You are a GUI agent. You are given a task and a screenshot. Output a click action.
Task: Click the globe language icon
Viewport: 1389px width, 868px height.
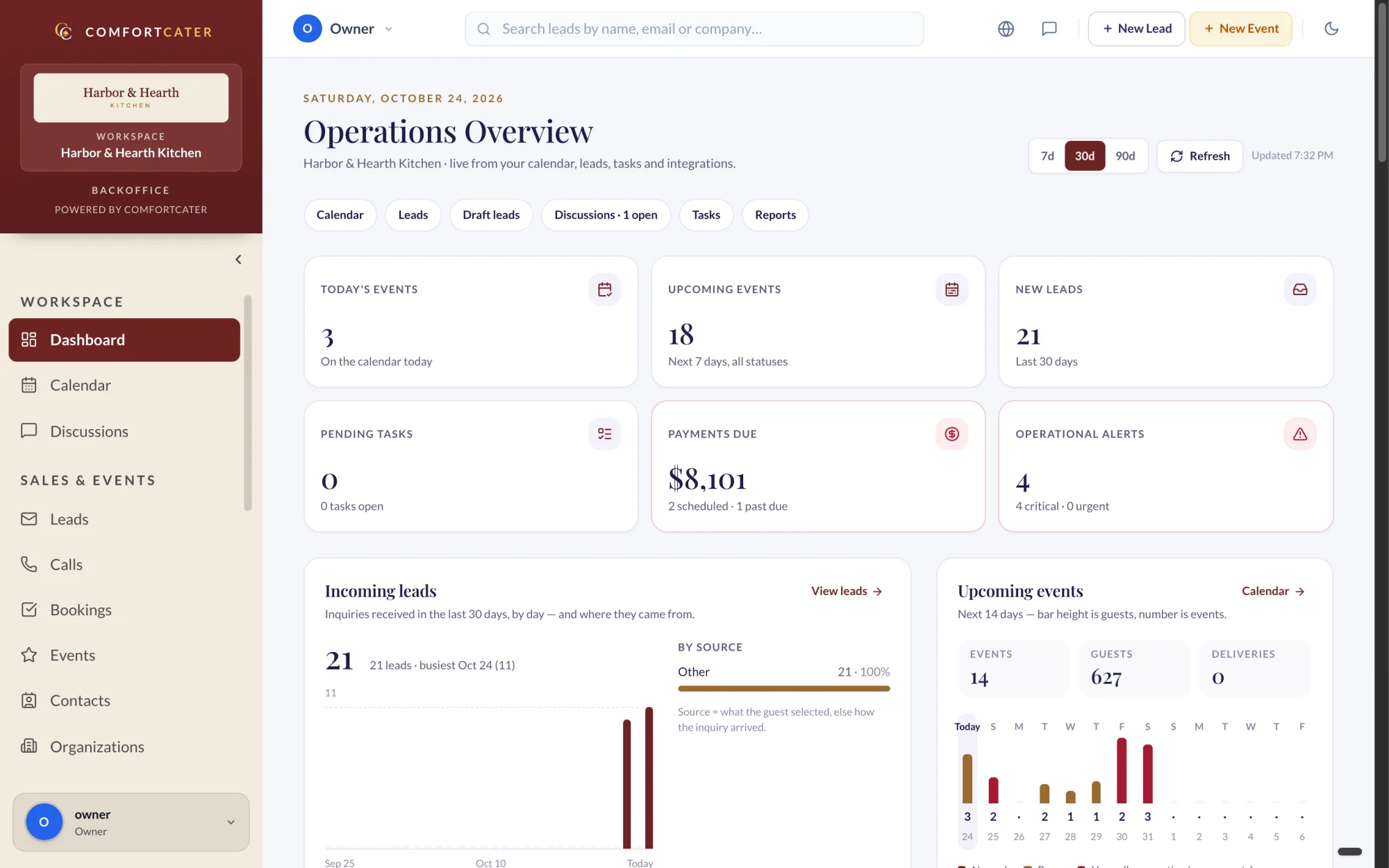[x=1006, y=29]
